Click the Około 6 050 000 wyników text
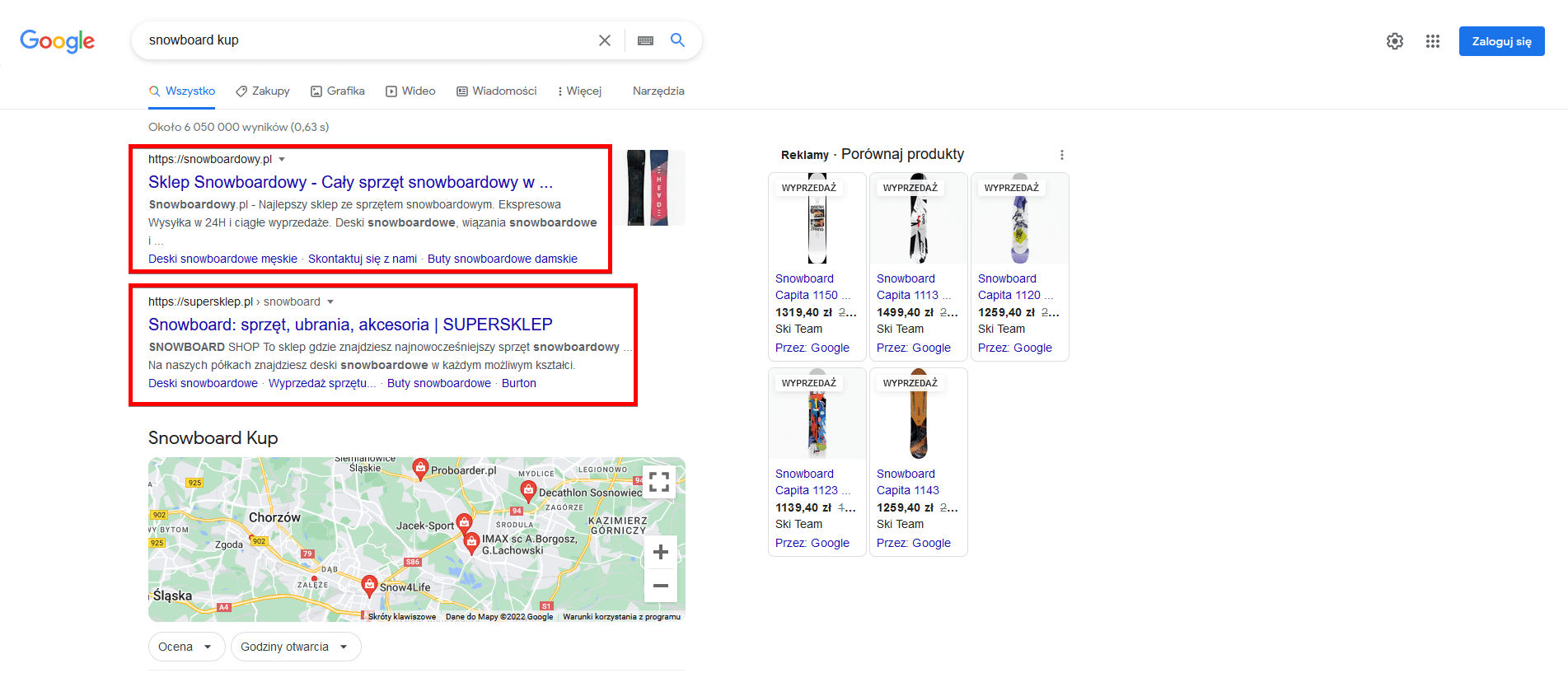Screen dimensions: 1568x673 pyautogui.click(x=238, y=127)
